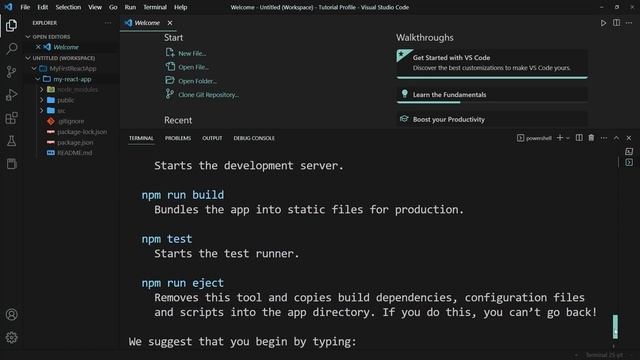The height and width of the screenshot is (360, 640).
Task: Kill the terminal with trash icon
Action: [x=591, y=138]
